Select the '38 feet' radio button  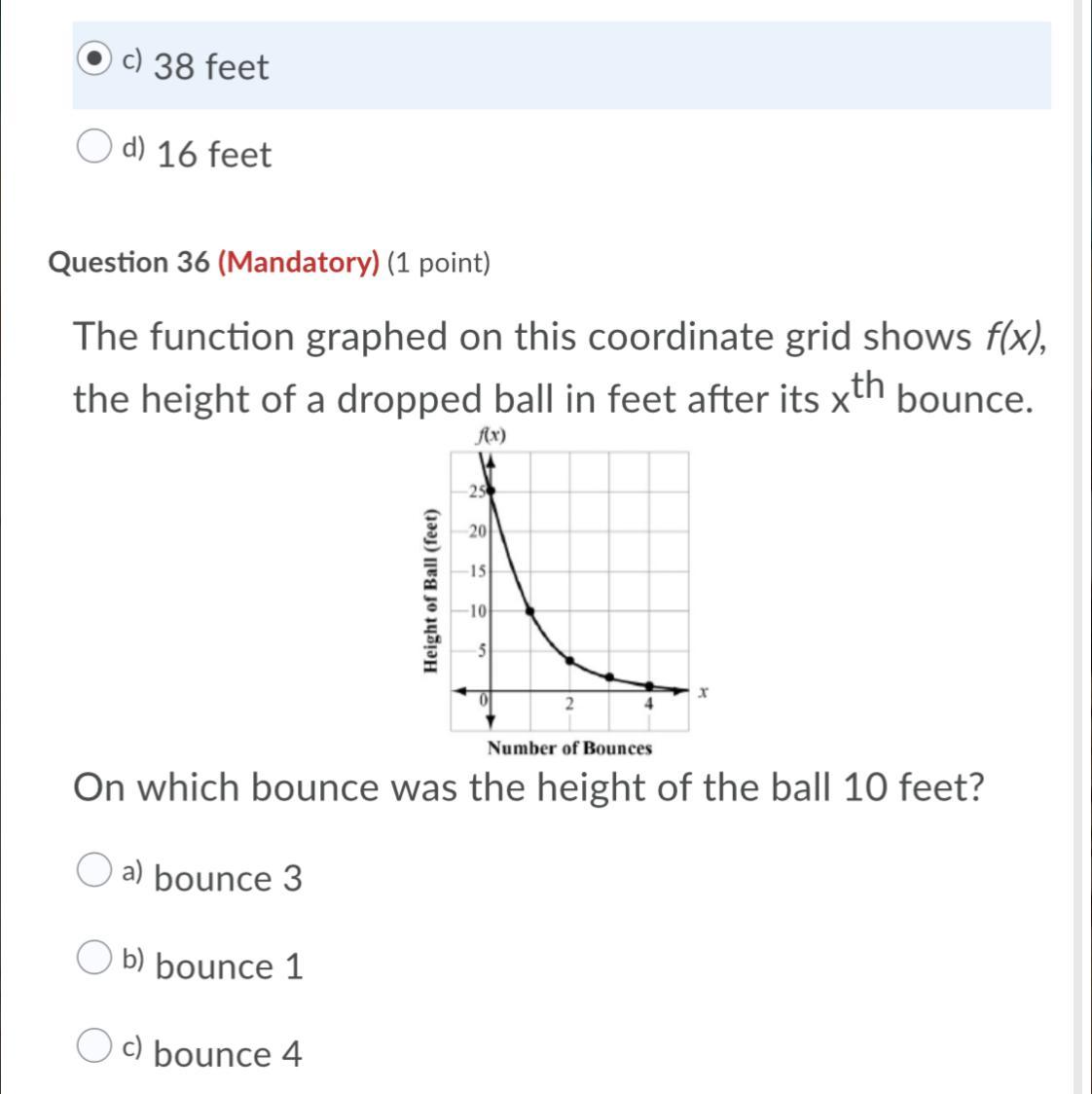(x=94, y=60)
